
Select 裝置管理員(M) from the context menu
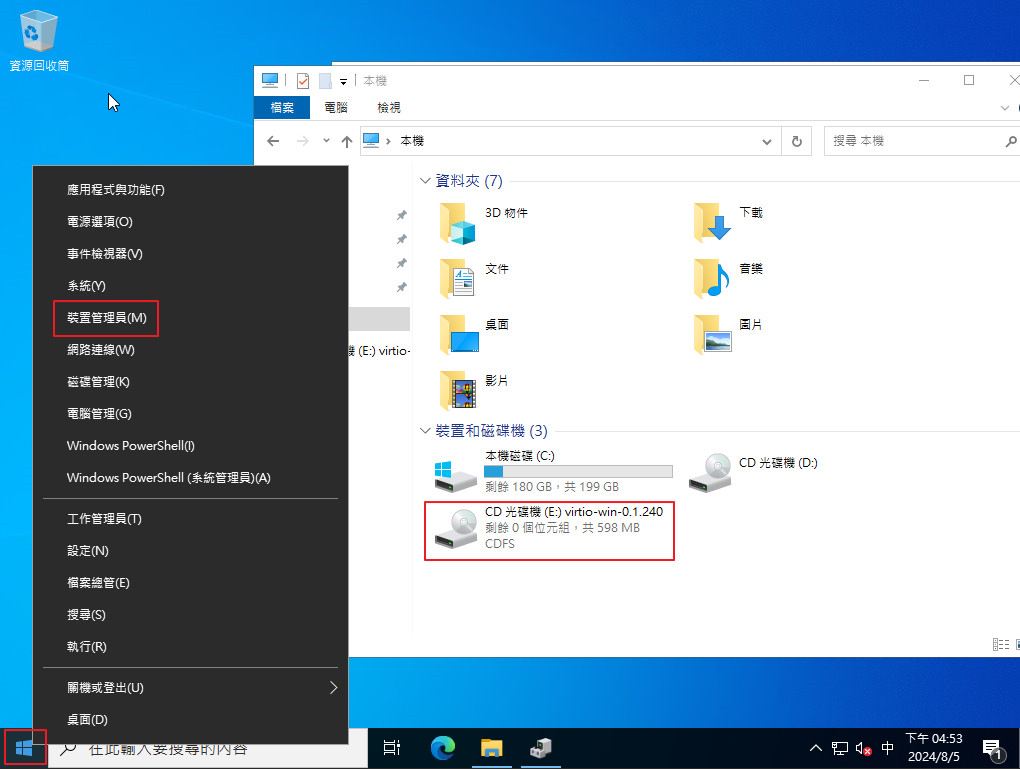pos(106,318)
